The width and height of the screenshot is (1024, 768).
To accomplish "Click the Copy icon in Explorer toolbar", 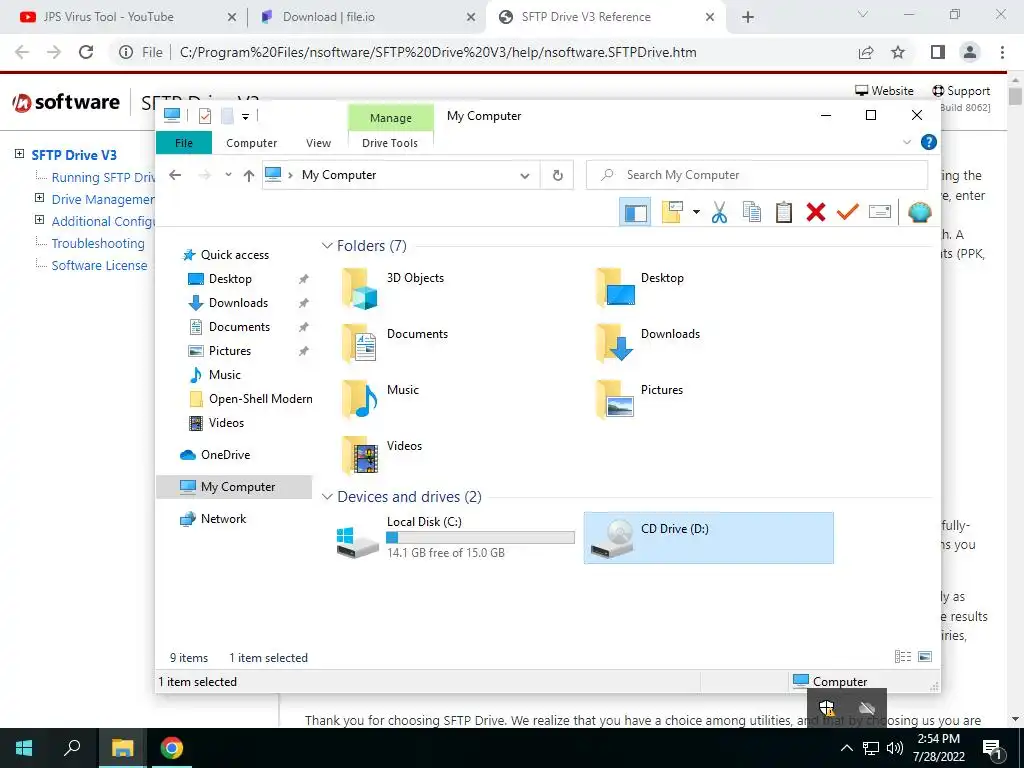I will [x=752, y=212].
